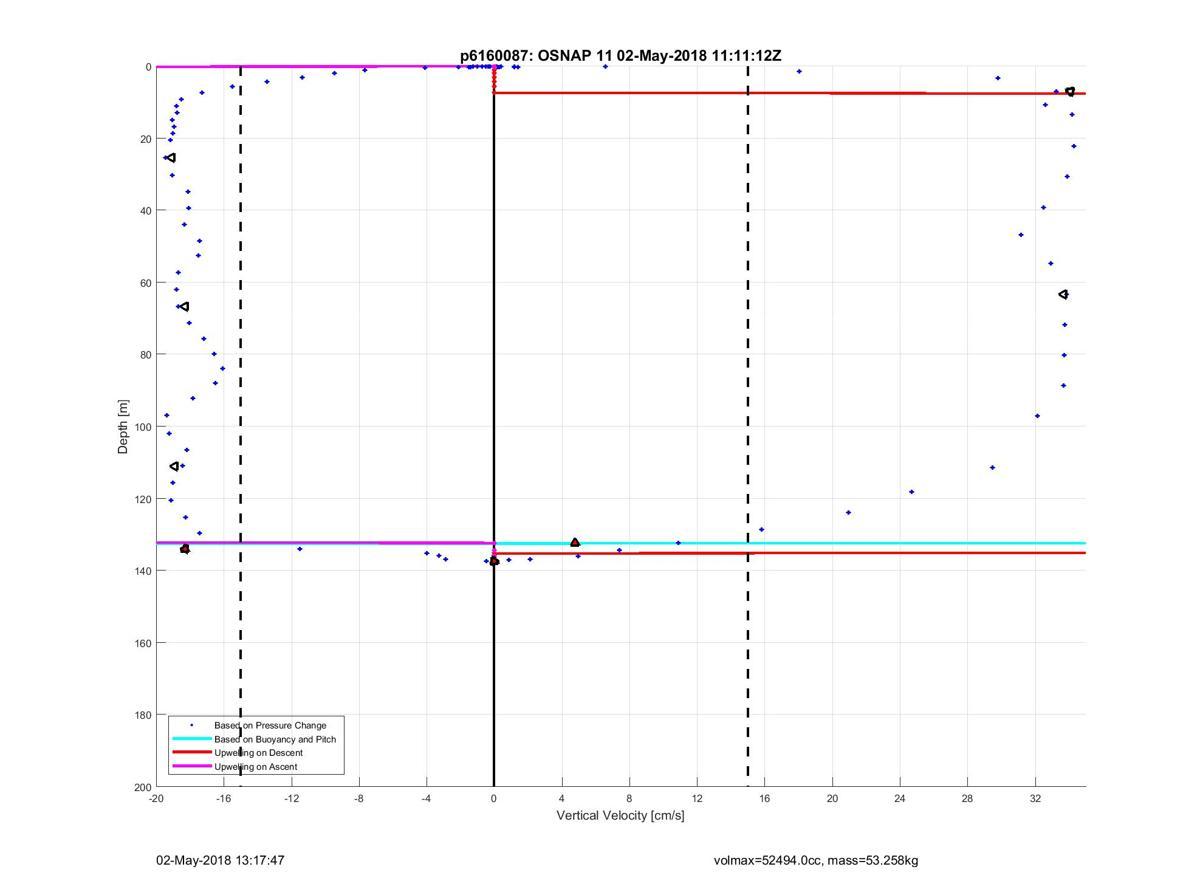Screen dimensions: 1200x885
Task: Click legend entry 'Based on Buoyancy and Pitch'
Action: 275,739
